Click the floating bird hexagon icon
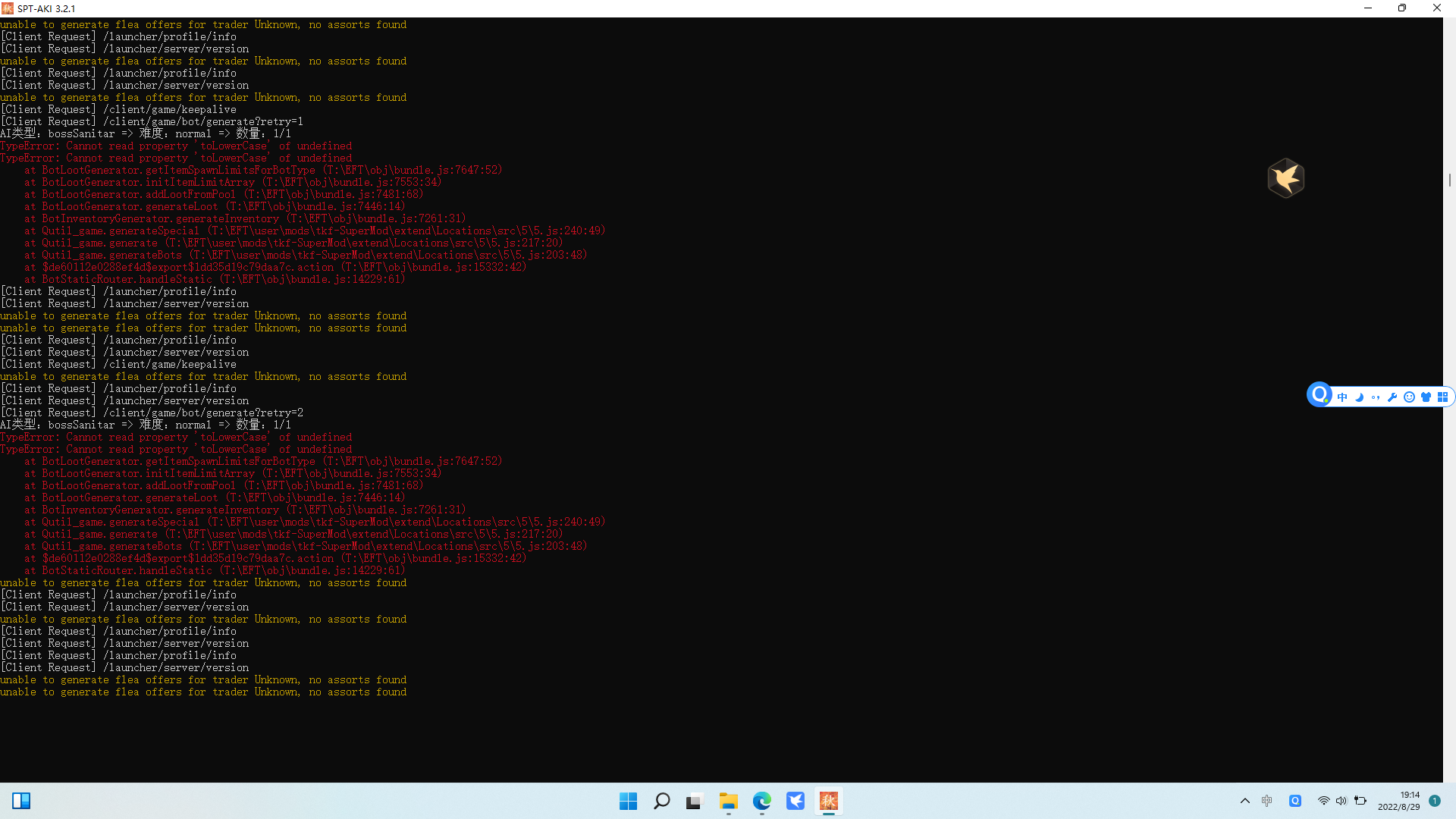The image size is (1456, 819). coord(1286,178)
